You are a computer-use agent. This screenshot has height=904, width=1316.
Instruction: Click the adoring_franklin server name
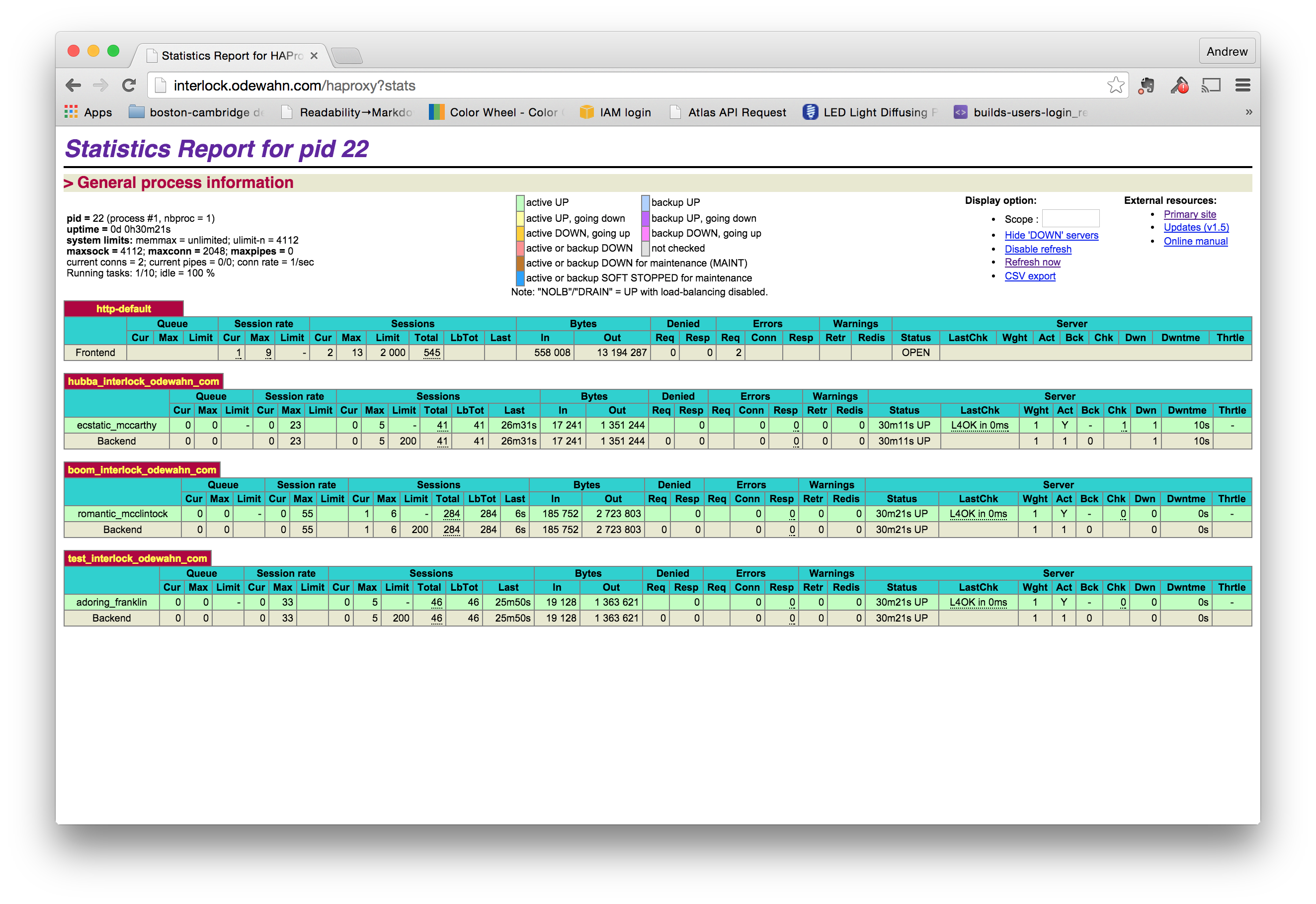coord(111,602)
